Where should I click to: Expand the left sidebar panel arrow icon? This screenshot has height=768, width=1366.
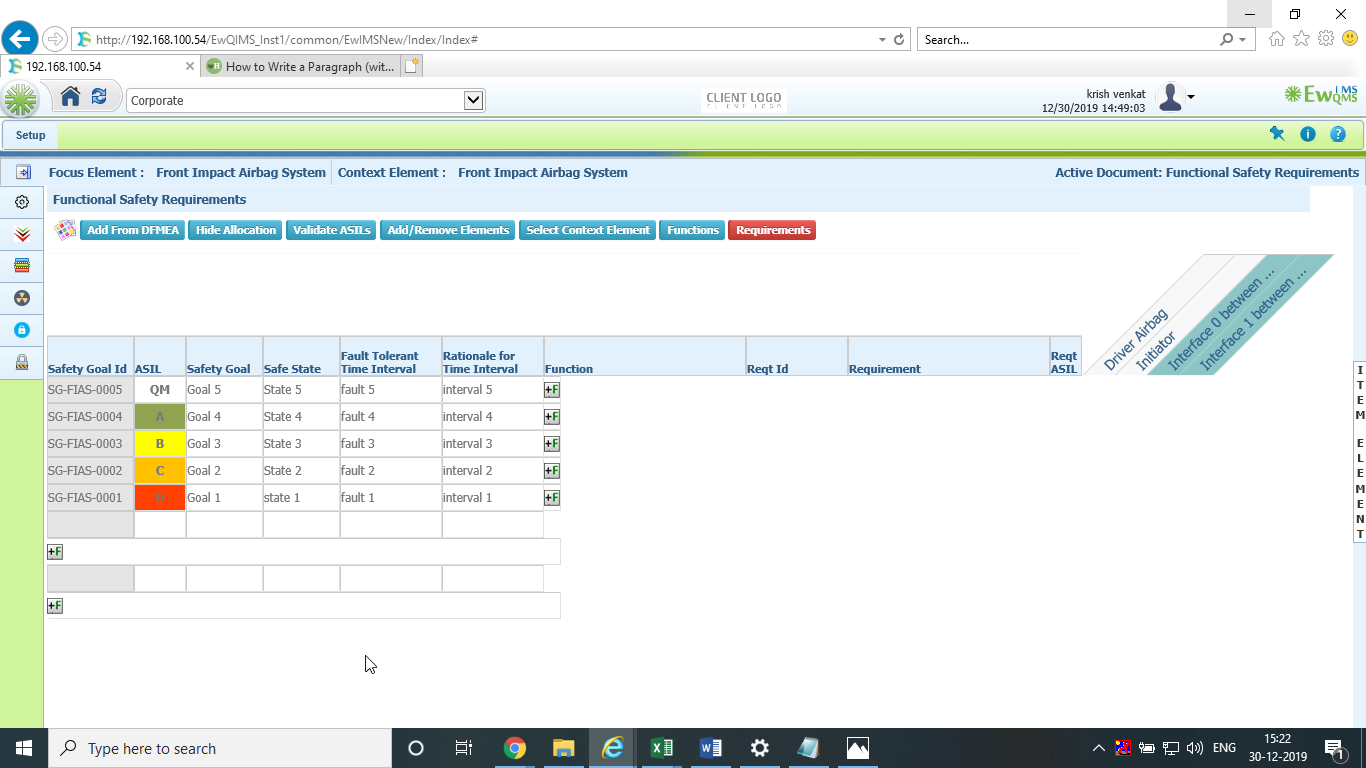point(22,172)
